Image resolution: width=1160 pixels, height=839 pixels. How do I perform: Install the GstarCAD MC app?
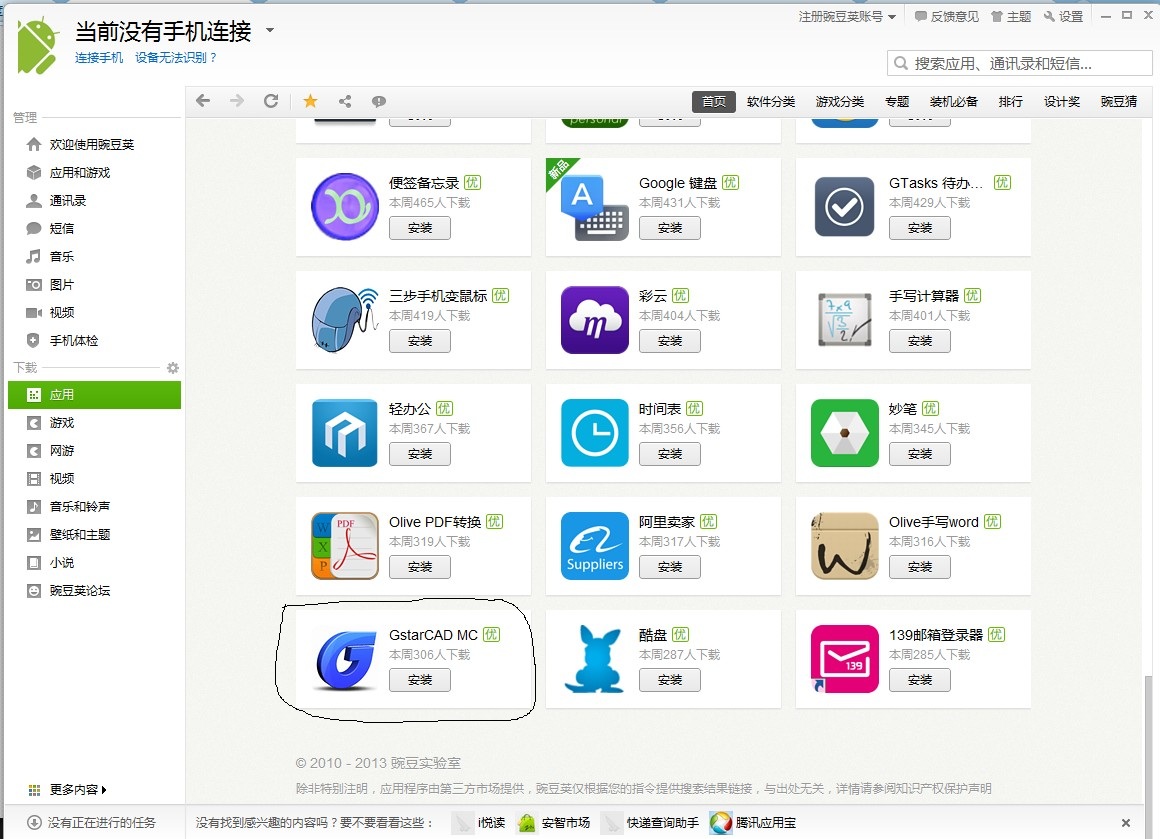coord(419,680)
